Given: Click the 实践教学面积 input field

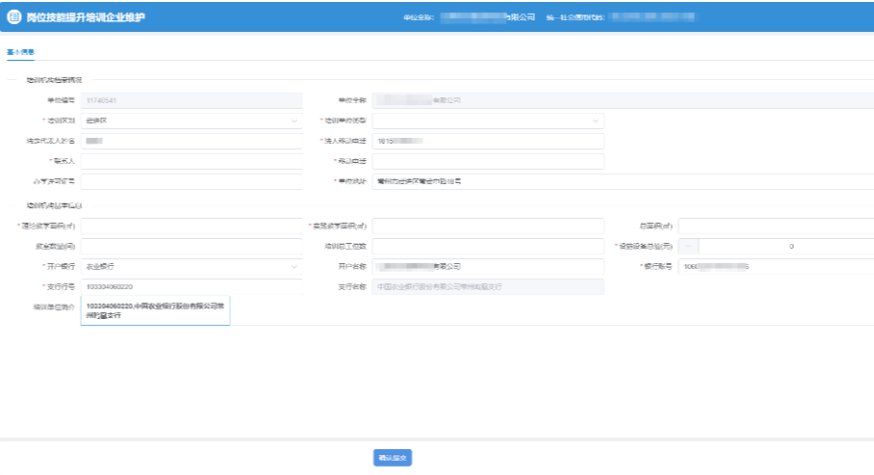Looking at the screenshot, I should [x=487, y=226].
